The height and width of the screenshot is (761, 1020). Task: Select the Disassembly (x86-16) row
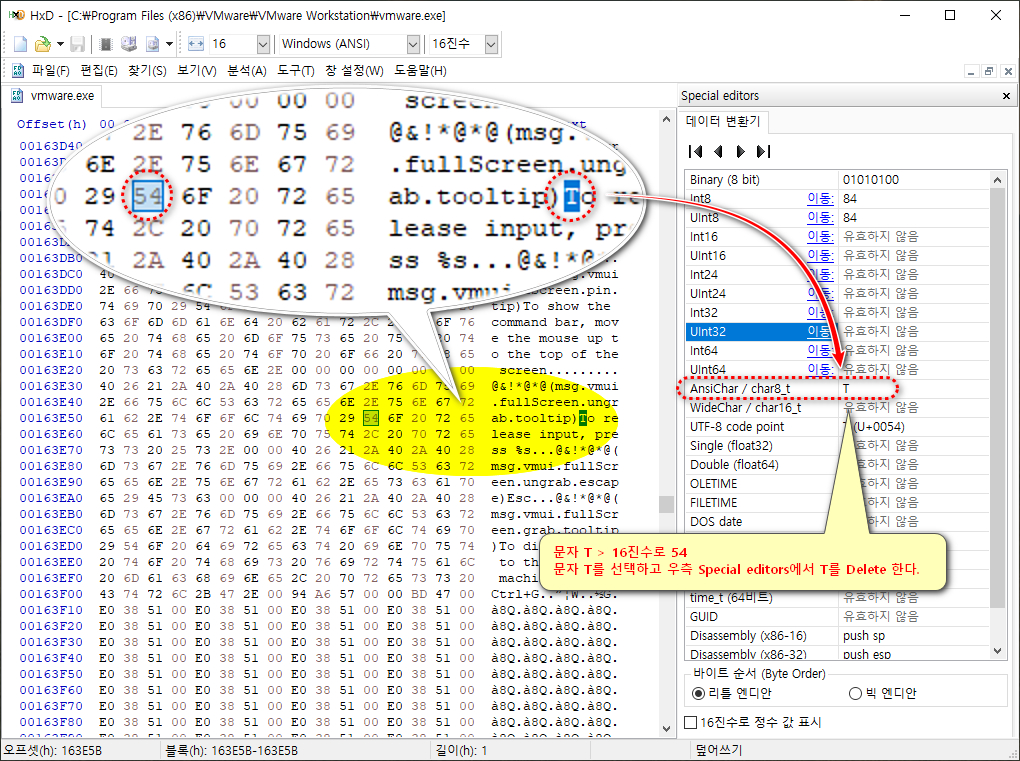coord(837,635)
